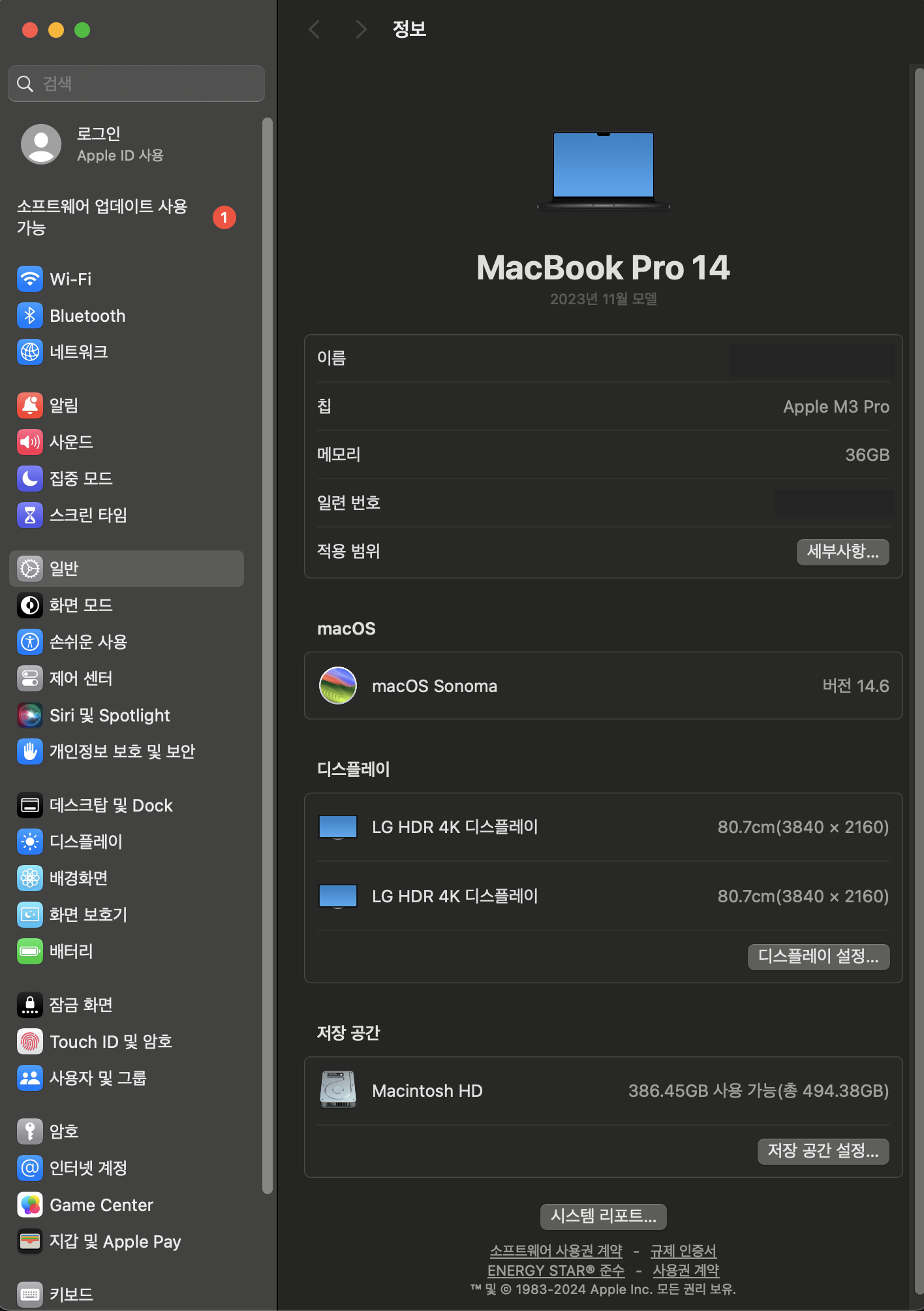Go forward with the right chevron
This screenshot has width=924, height=1311.
coord(361,29)
